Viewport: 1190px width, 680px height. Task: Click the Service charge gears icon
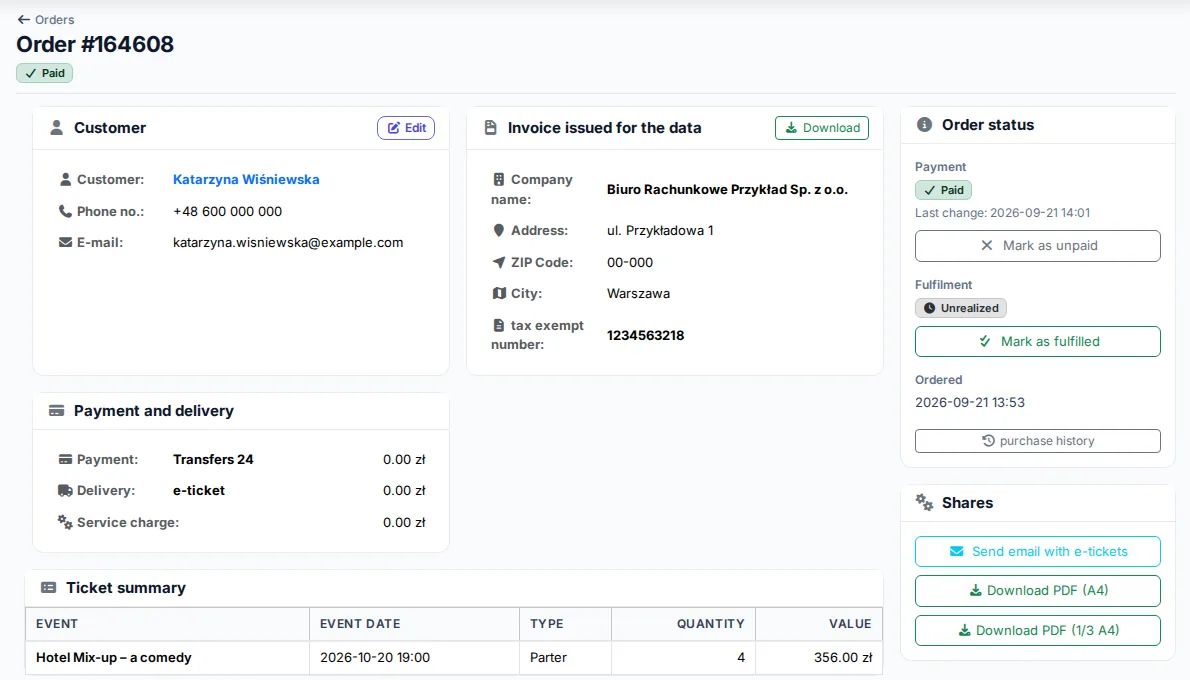[65, 522]
